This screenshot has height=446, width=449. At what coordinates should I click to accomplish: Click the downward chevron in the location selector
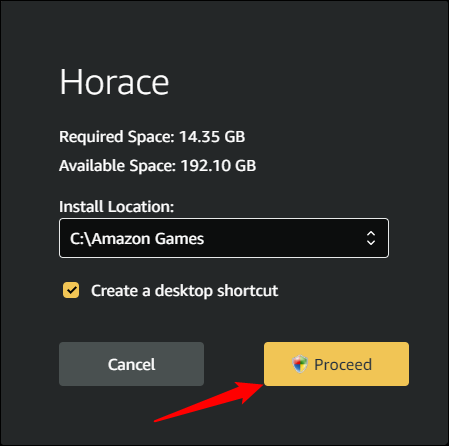371,243
